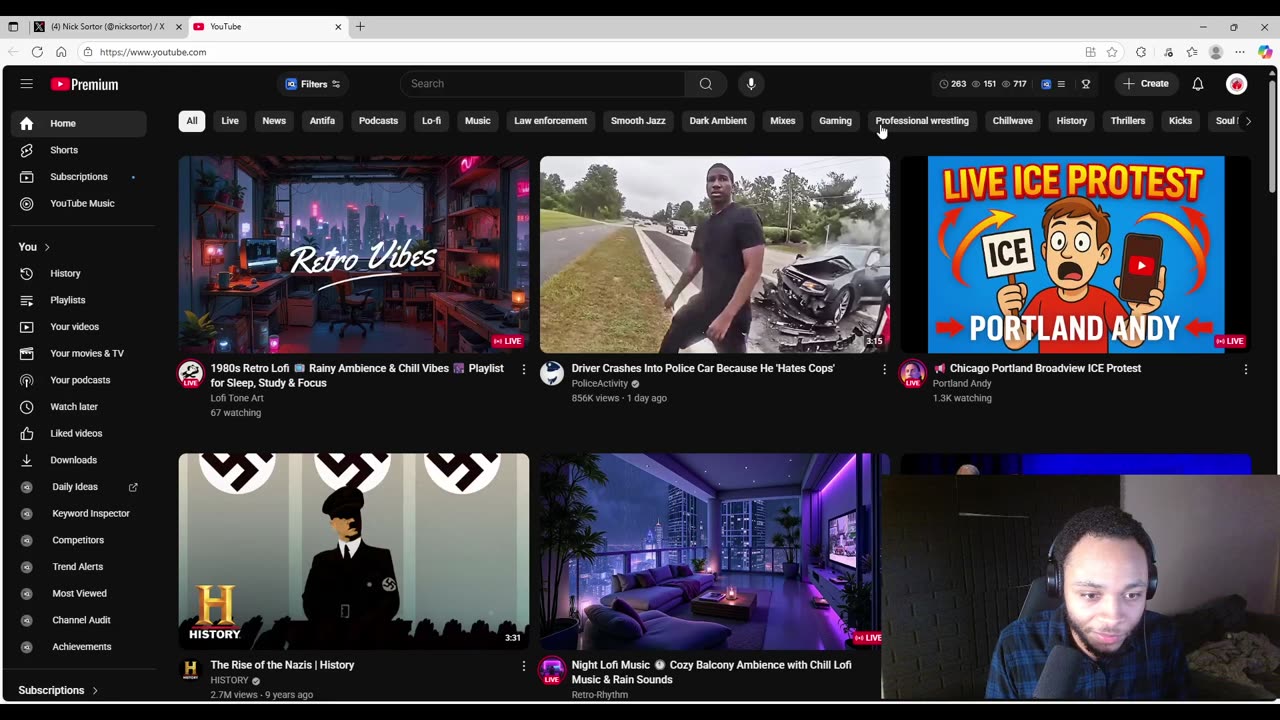Select the Smooth Jazz category chip

tap(638, 121)
